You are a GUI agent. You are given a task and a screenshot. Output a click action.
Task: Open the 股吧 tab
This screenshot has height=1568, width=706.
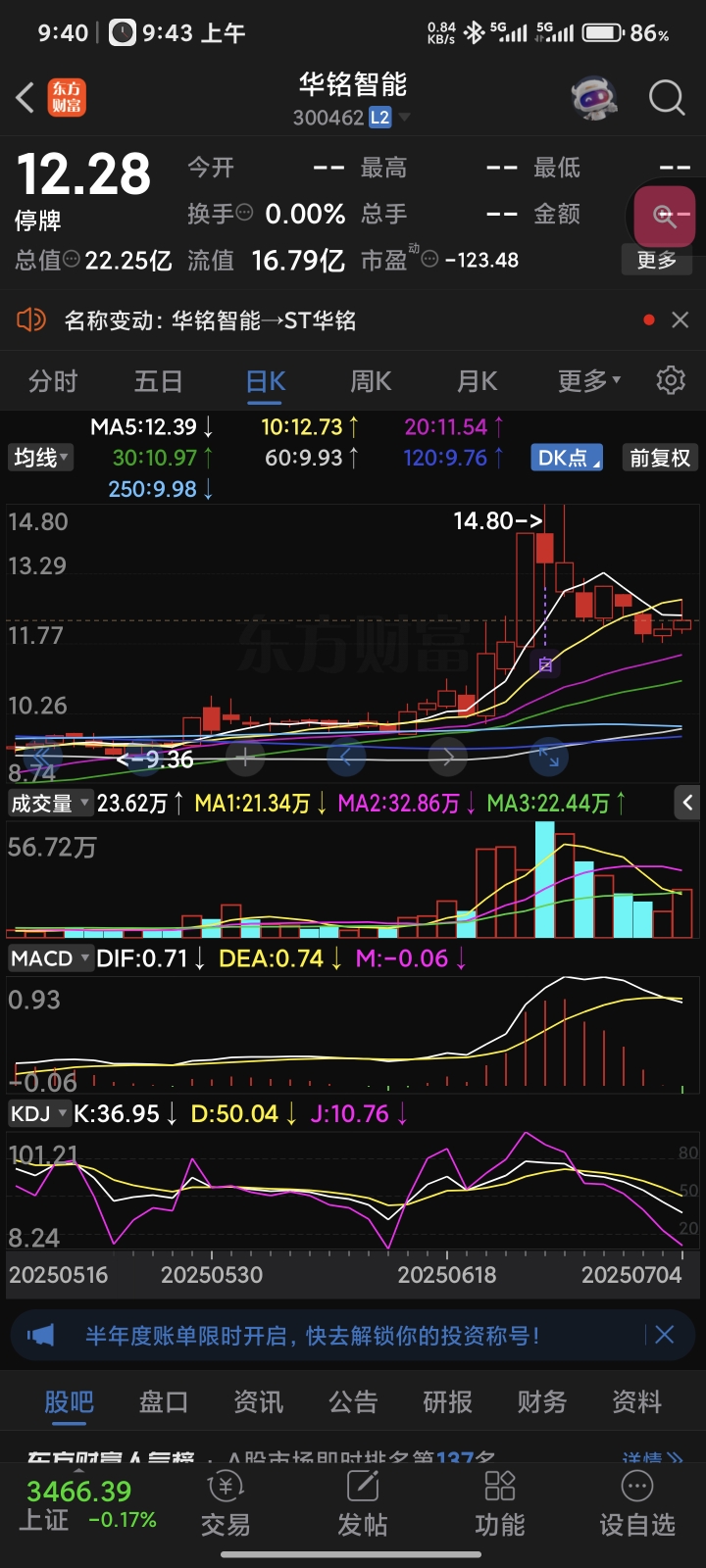(x=70, y=1401)
